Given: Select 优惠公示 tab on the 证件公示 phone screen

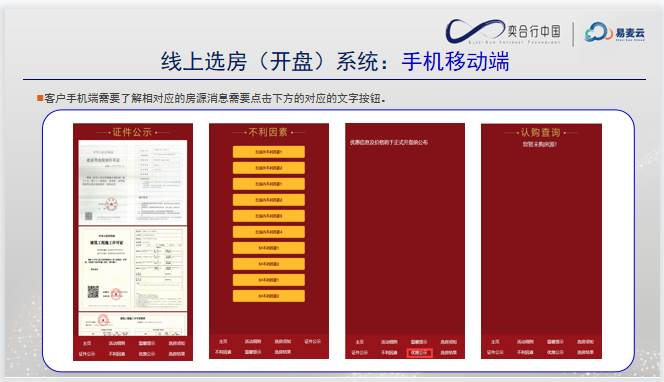Looking at the screenshot, I should [147, 354].
